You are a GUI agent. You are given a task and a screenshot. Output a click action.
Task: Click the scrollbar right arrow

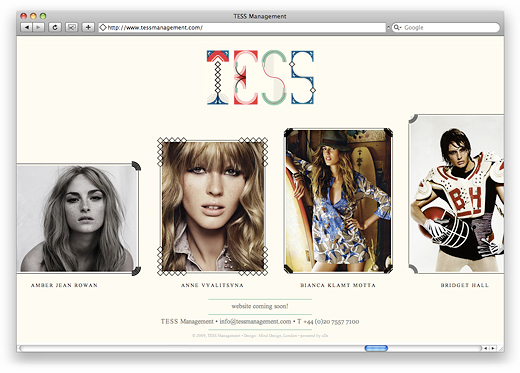pos(493,348)
